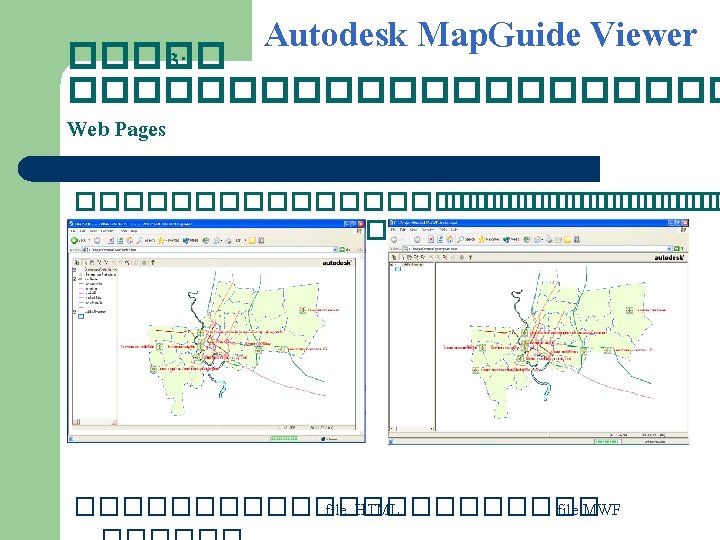The width and height of the screenshot is (720, 540).
Task: Click Stop icon in the right browser toolbar
Action: (431, 239)
